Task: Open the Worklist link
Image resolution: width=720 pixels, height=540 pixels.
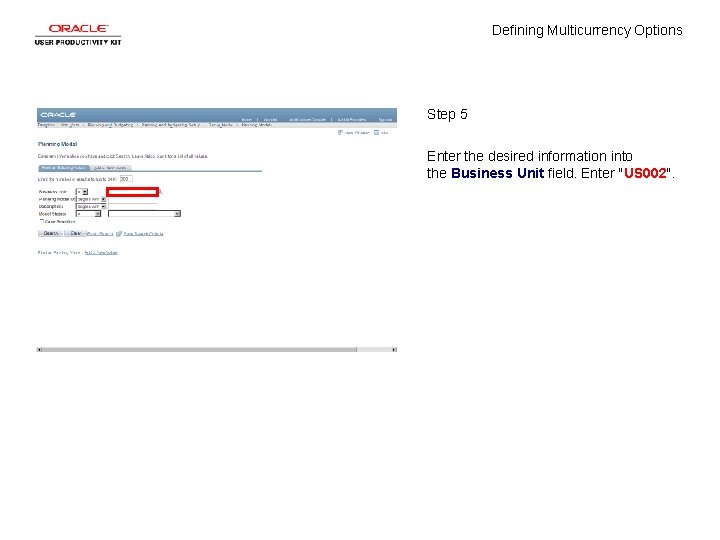Action: tap(270, 119)
